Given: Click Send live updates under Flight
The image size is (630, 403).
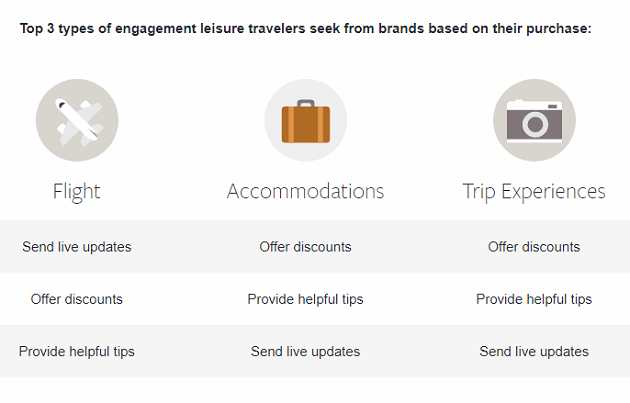Looking at the screenshot, I should click(x=77, y=247).
